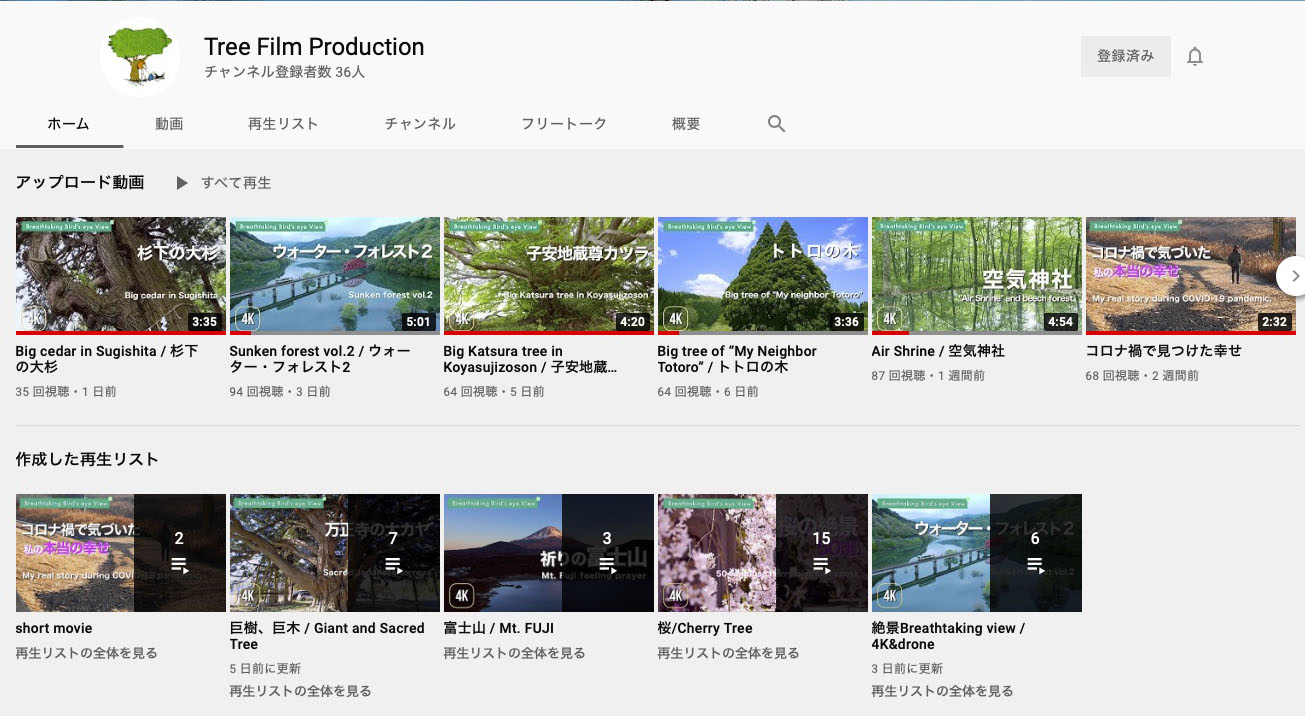This screenshot has height=716, width=1305.
Task: Click the Tree Film Production channel avatar
Action: tap(139, 57)
